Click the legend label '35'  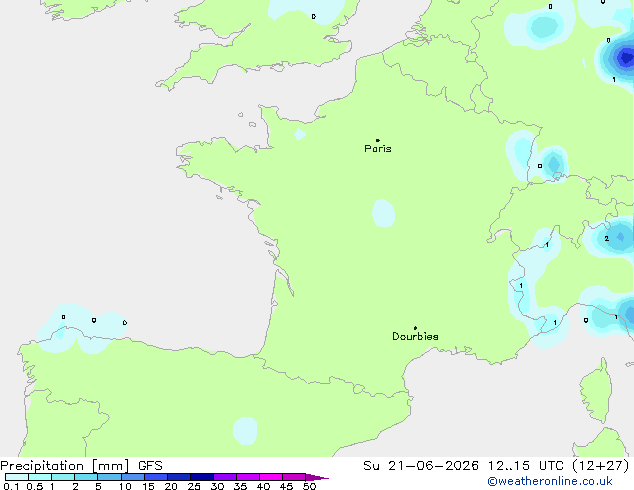(240, 486)
